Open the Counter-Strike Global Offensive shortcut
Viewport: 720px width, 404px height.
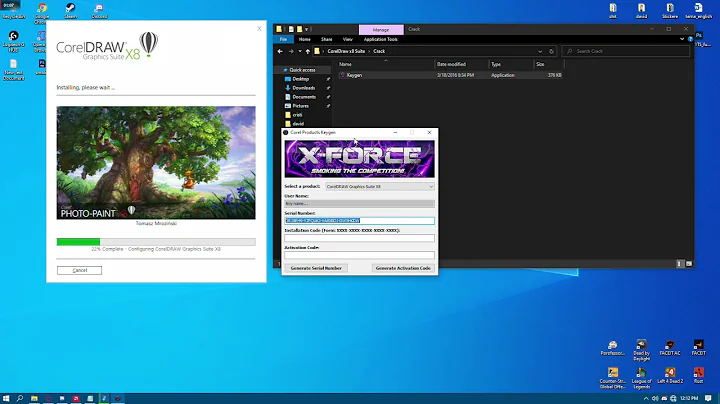click(613, 378)
